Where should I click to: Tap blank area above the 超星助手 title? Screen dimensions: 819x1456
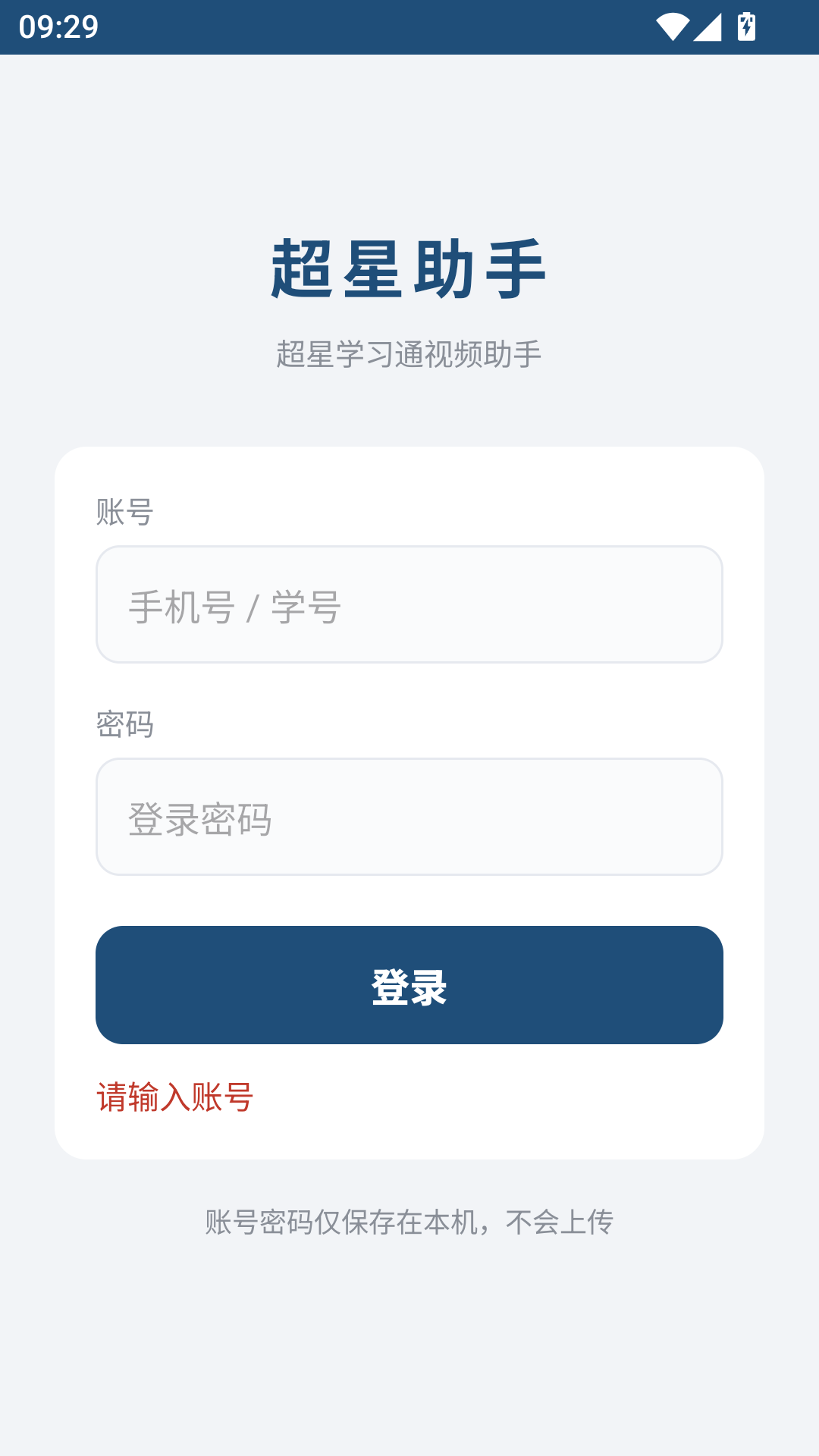click(x=409, y=144)
